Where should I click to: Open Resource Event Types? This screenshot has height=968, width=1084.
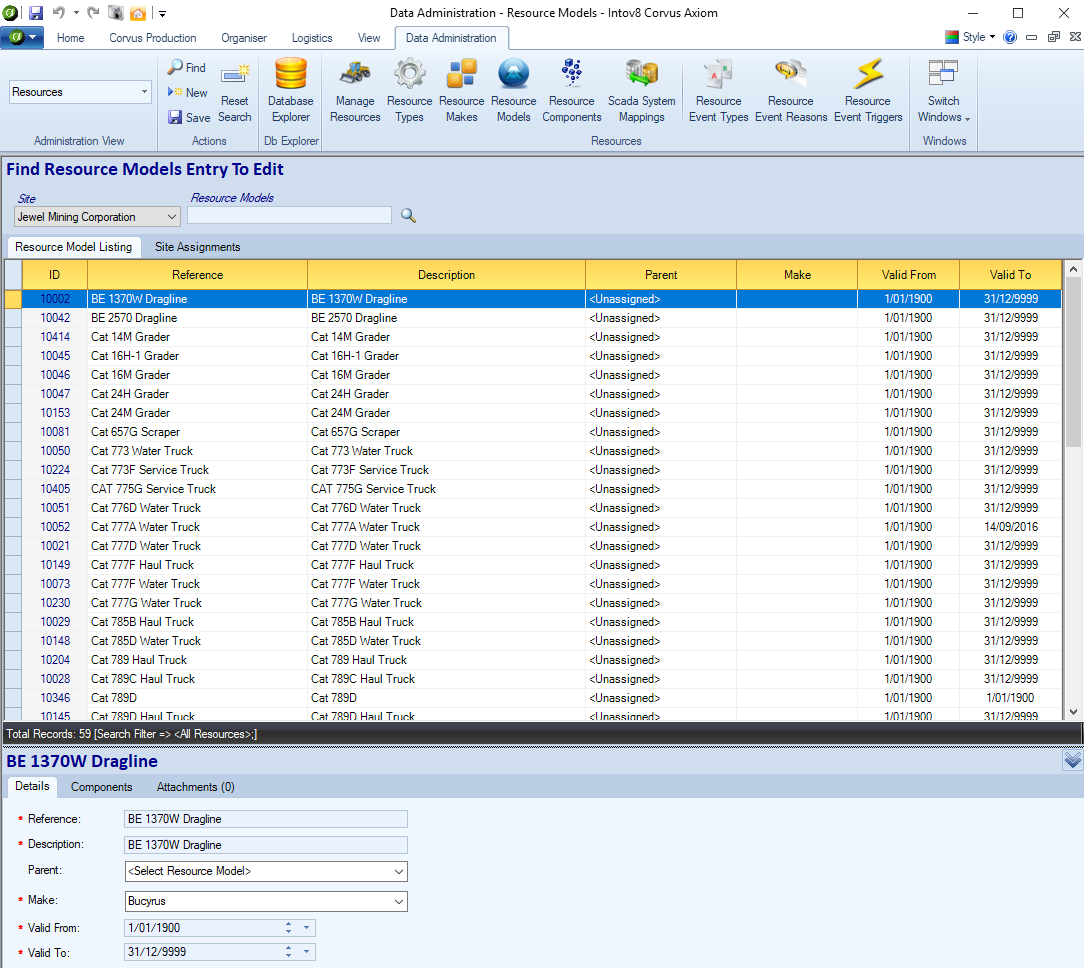click(x=718, y=91)
